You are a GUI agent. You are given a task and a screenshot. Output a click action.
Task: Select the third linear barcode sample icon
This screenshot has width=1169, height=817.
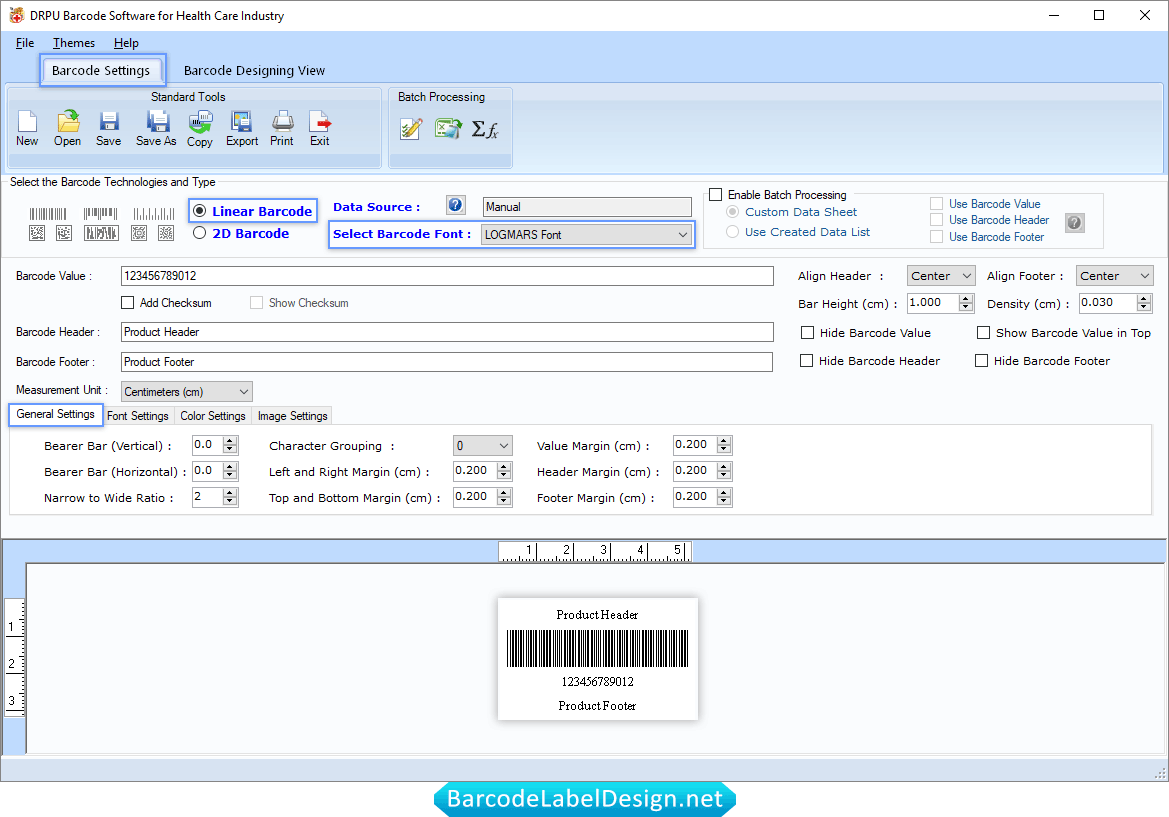click(154, 214)
